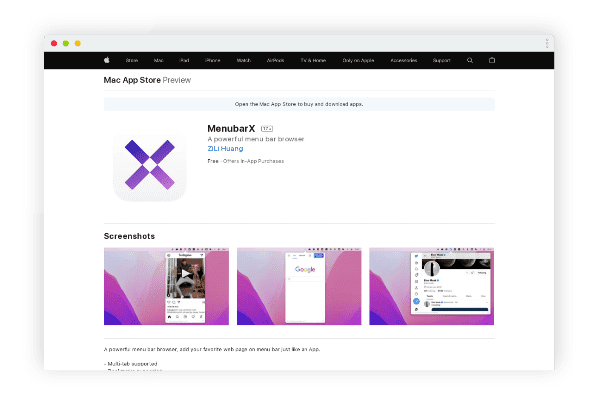Open the search magnifier icon
This screenshot has width=600, height=400.
(x=470, y=60)
